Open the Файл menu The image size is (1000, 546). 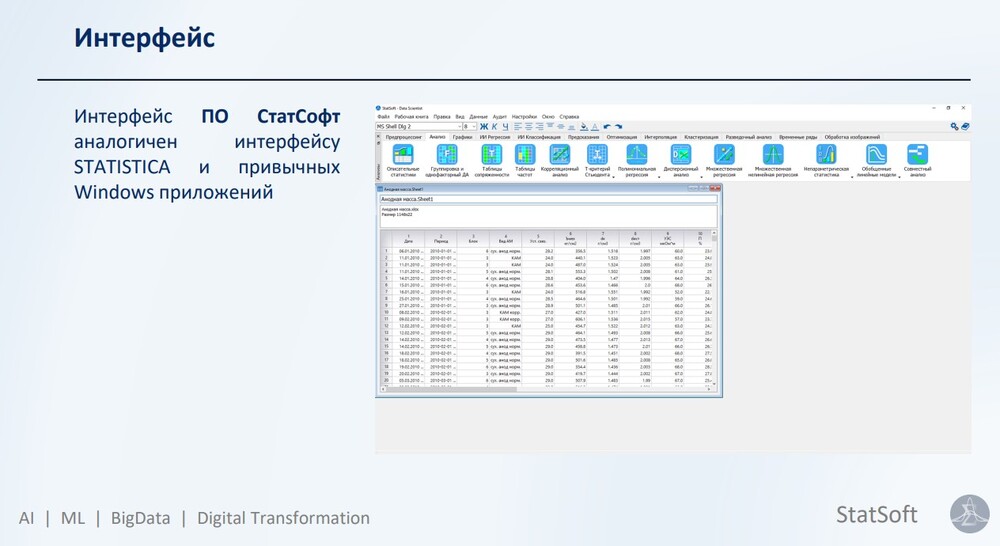click(x=383, y=117)
